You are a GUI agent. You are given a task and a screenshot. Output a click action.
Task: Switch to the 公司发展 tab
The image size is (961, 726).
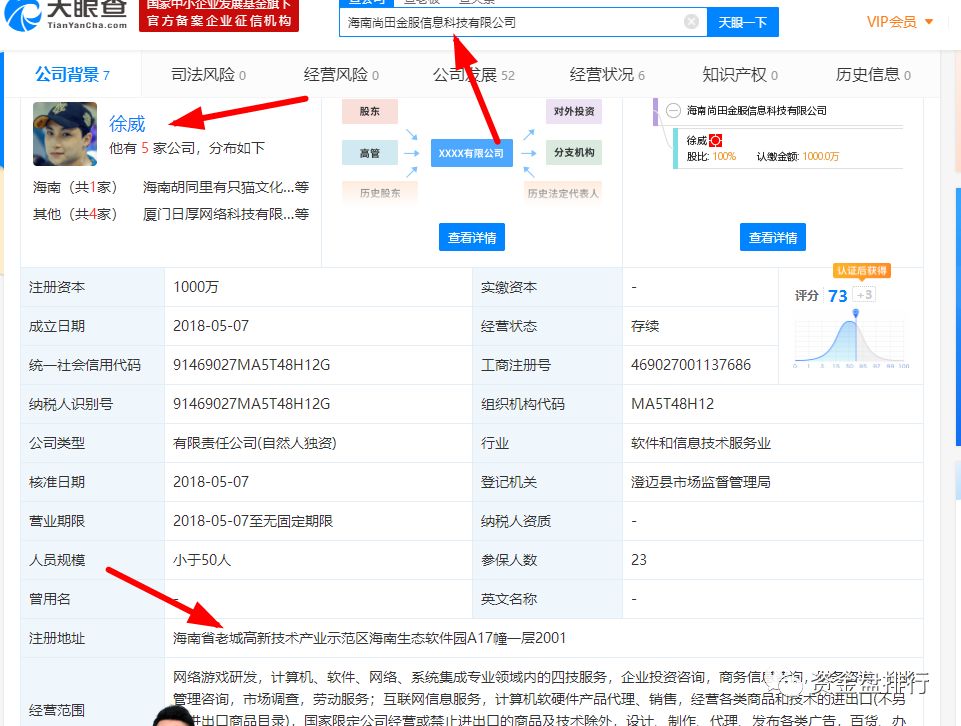[473, 75]
